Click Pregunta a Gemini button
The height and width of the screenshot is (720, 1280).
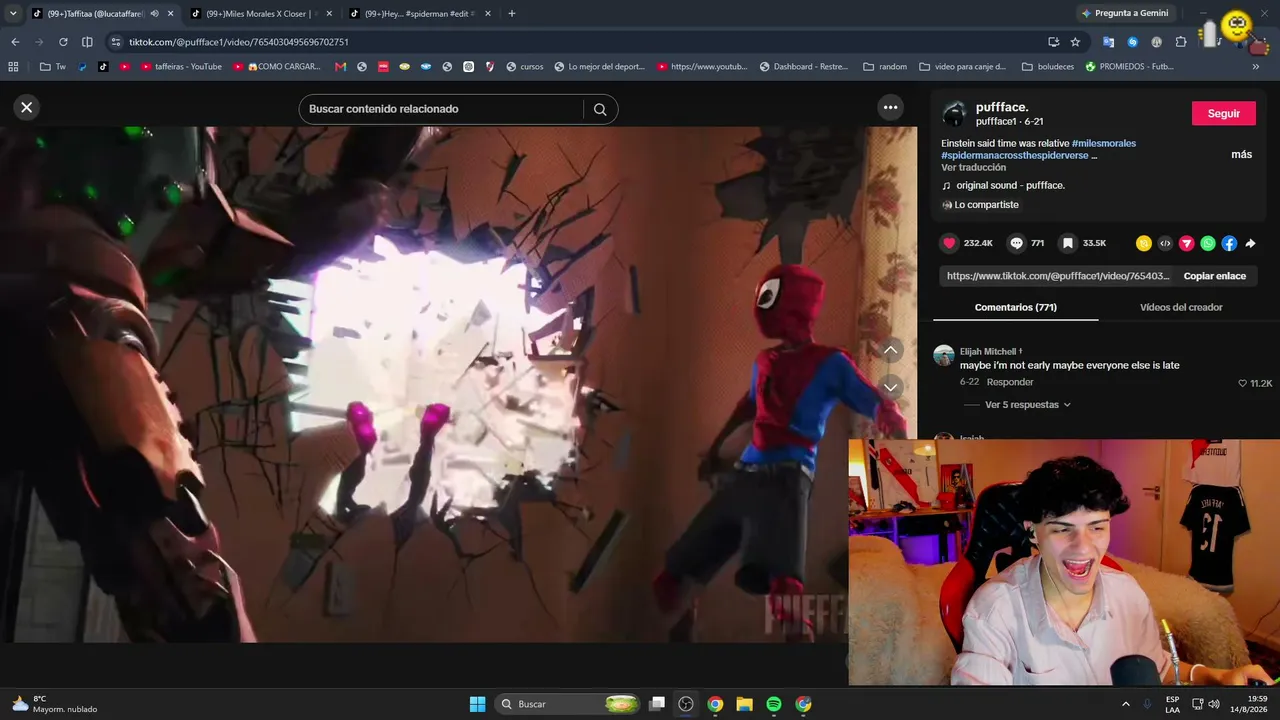tap(1125, 14)
